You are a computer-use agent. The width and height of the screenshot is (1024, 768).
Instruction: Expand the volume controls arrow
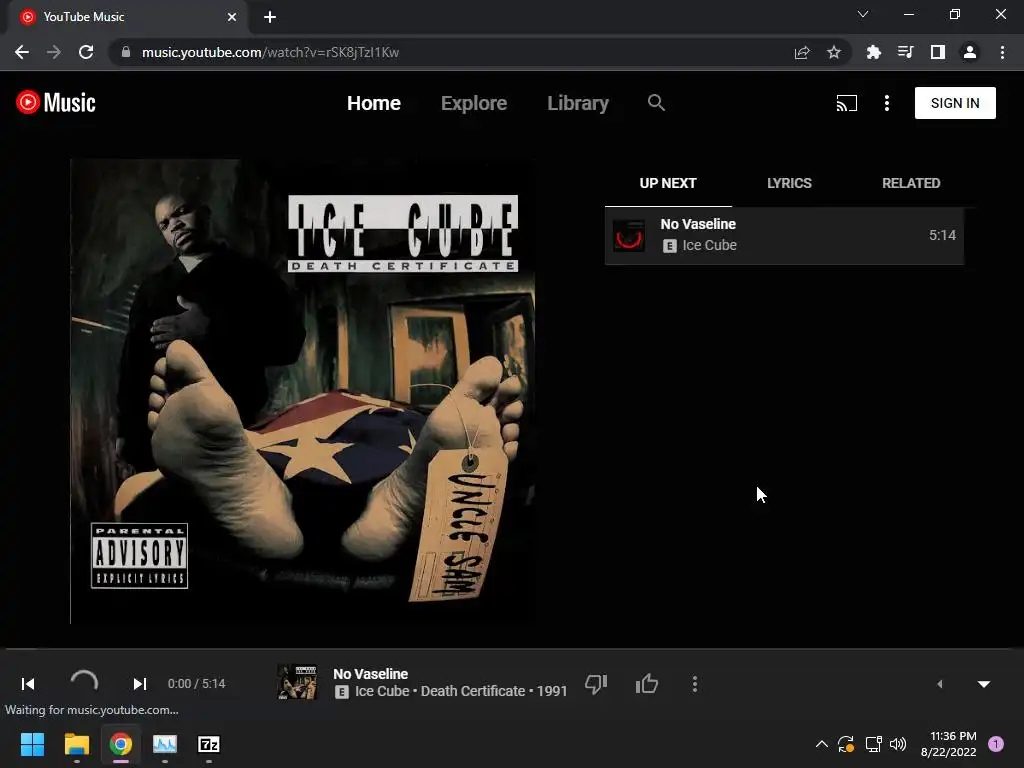(x=940, y=684)
